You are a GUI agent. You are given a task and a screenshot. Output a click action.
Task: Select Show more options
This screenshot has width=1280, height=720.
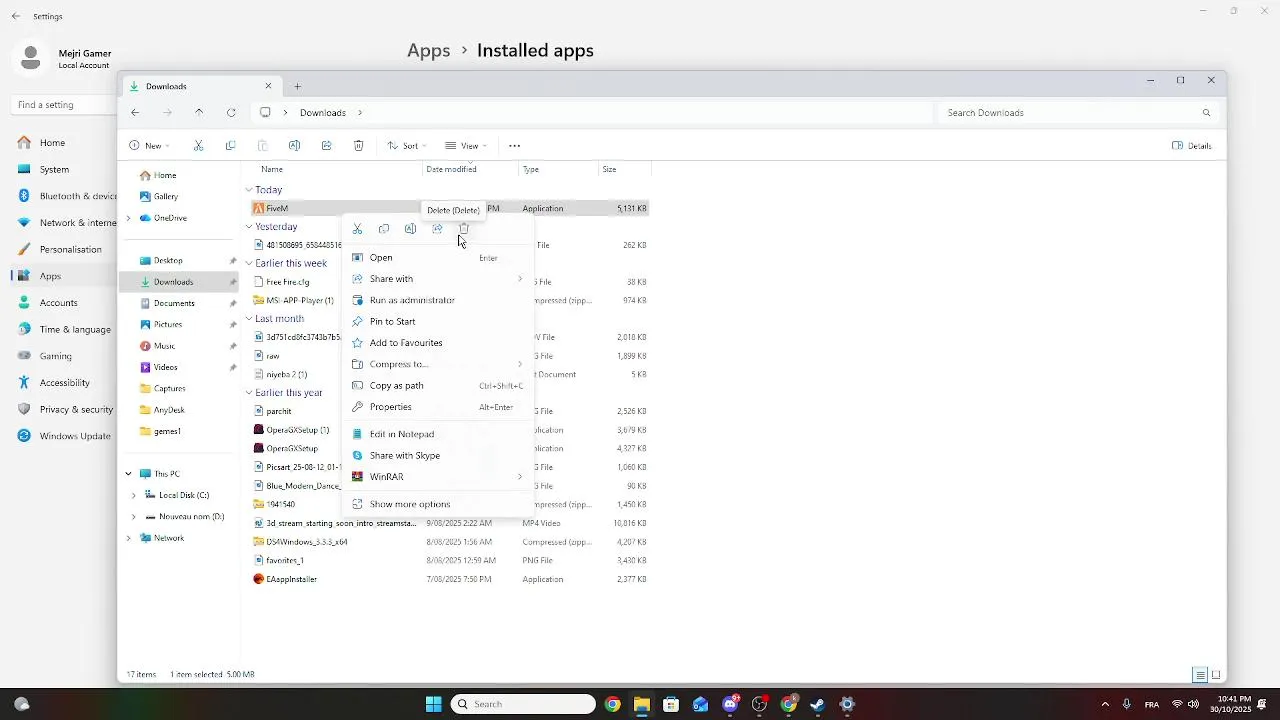click(439, 504)
